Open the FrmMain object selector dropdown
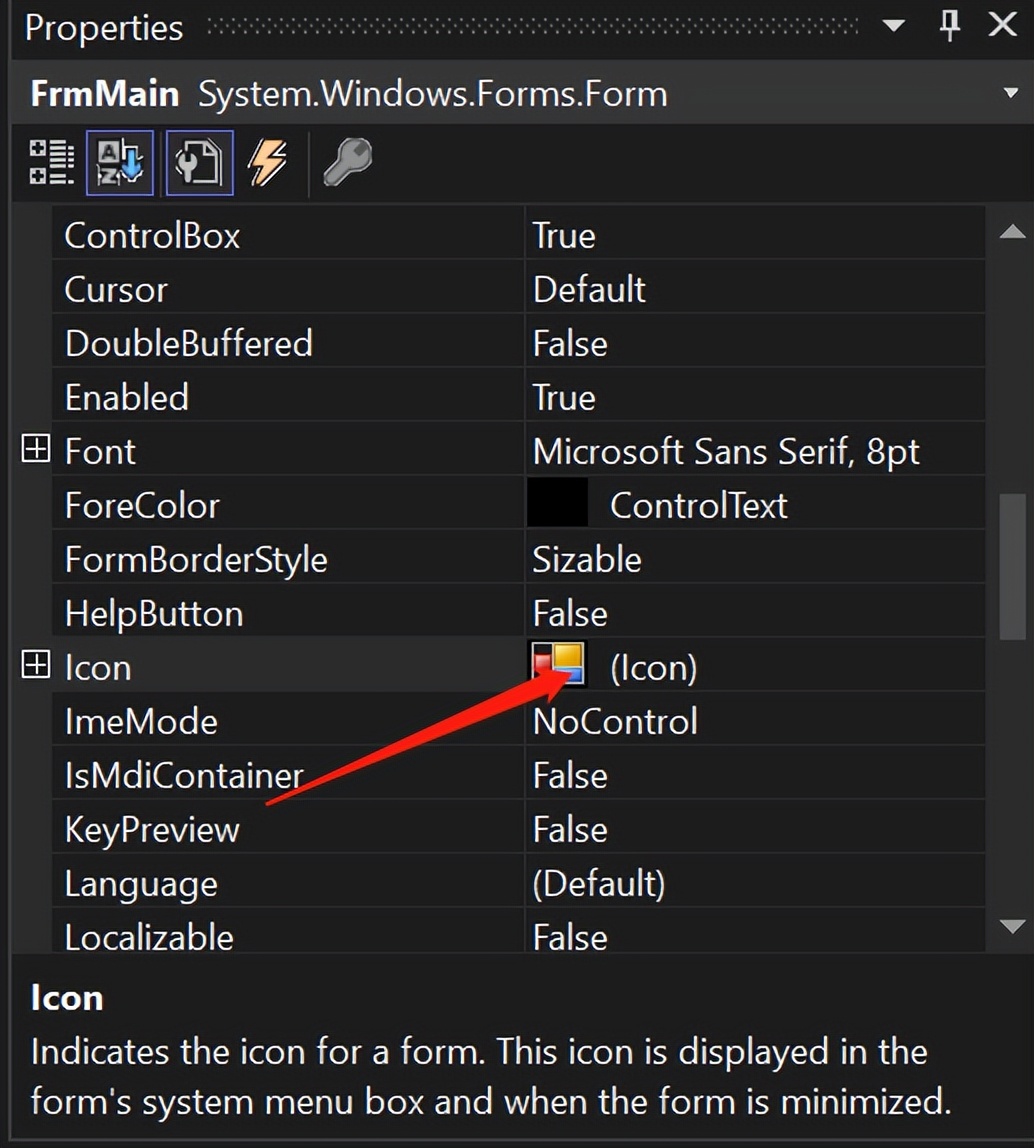Screen dimensions: 1034x1148 [1008, 94]
